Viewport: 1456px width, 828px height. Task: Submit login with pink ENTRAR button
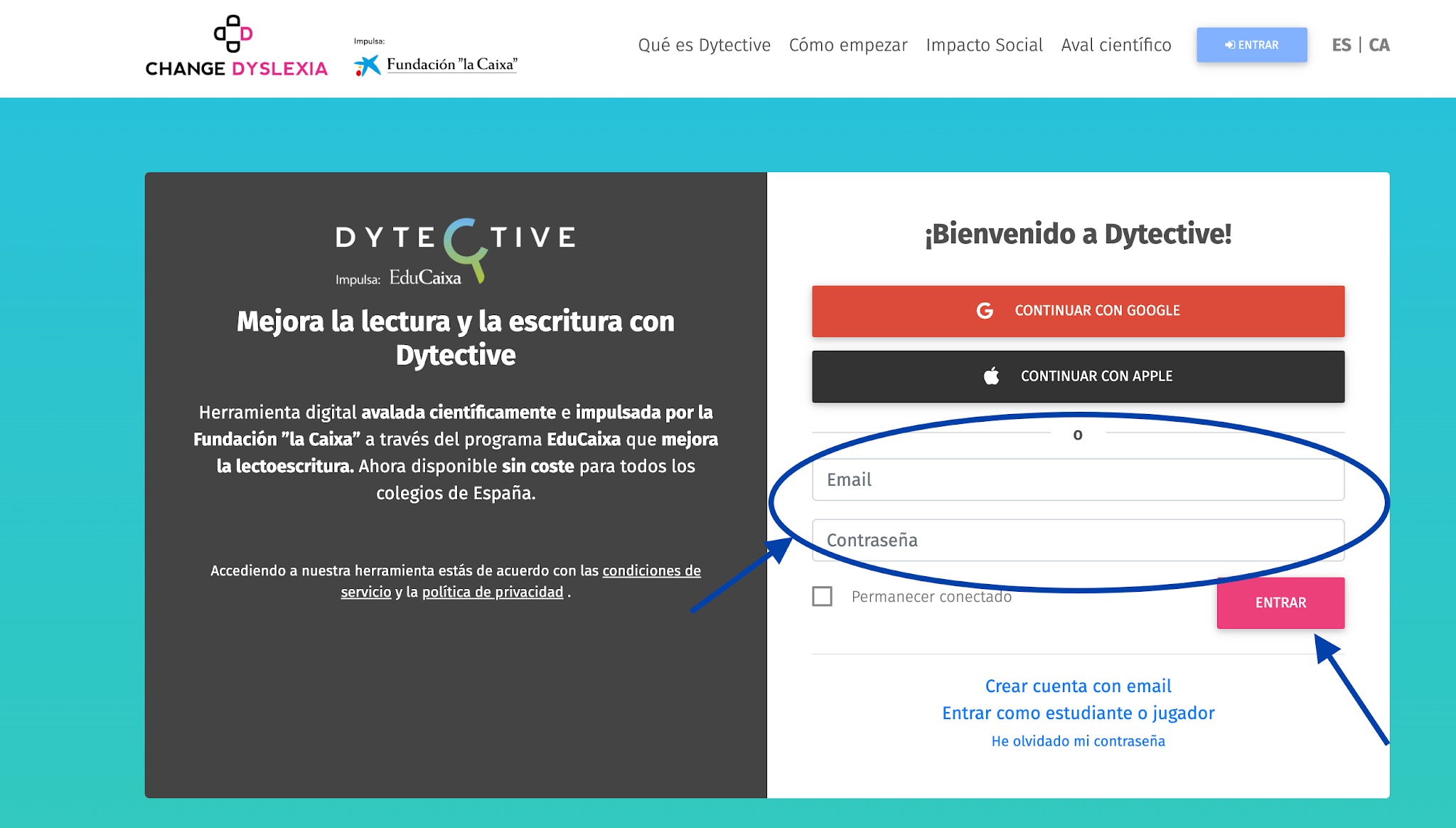pos(1280,603)
